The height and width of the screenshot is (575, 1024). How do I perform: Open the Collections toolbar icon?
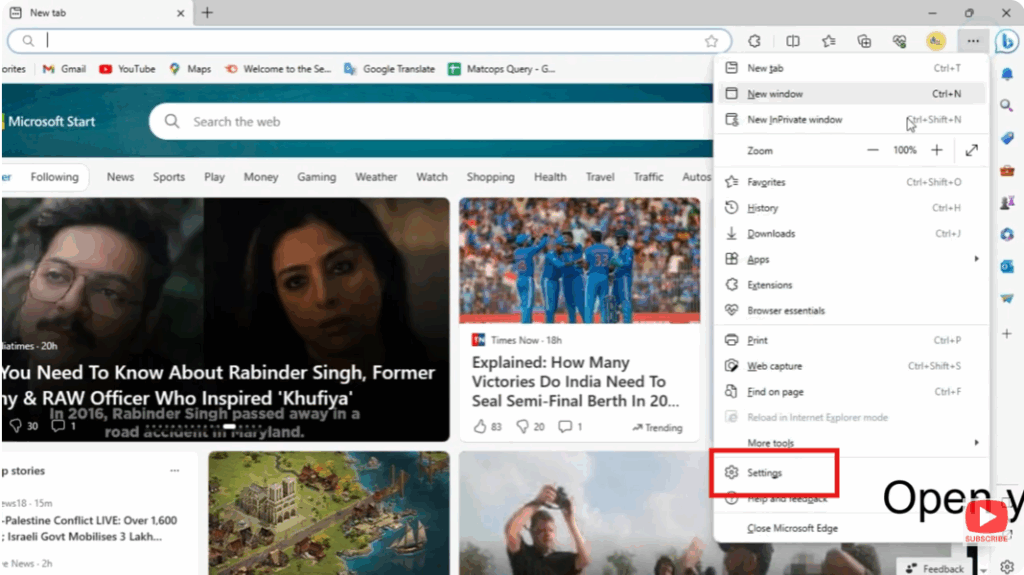[865, 41]
